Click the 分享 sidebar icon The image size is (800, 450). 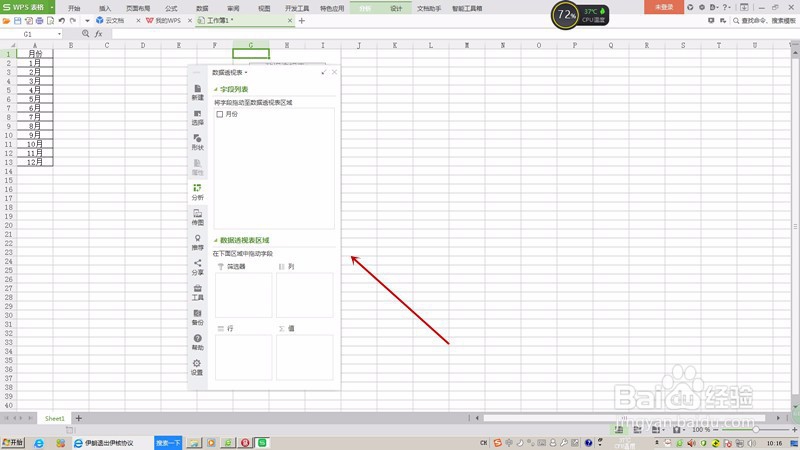(x=197, y=267)
